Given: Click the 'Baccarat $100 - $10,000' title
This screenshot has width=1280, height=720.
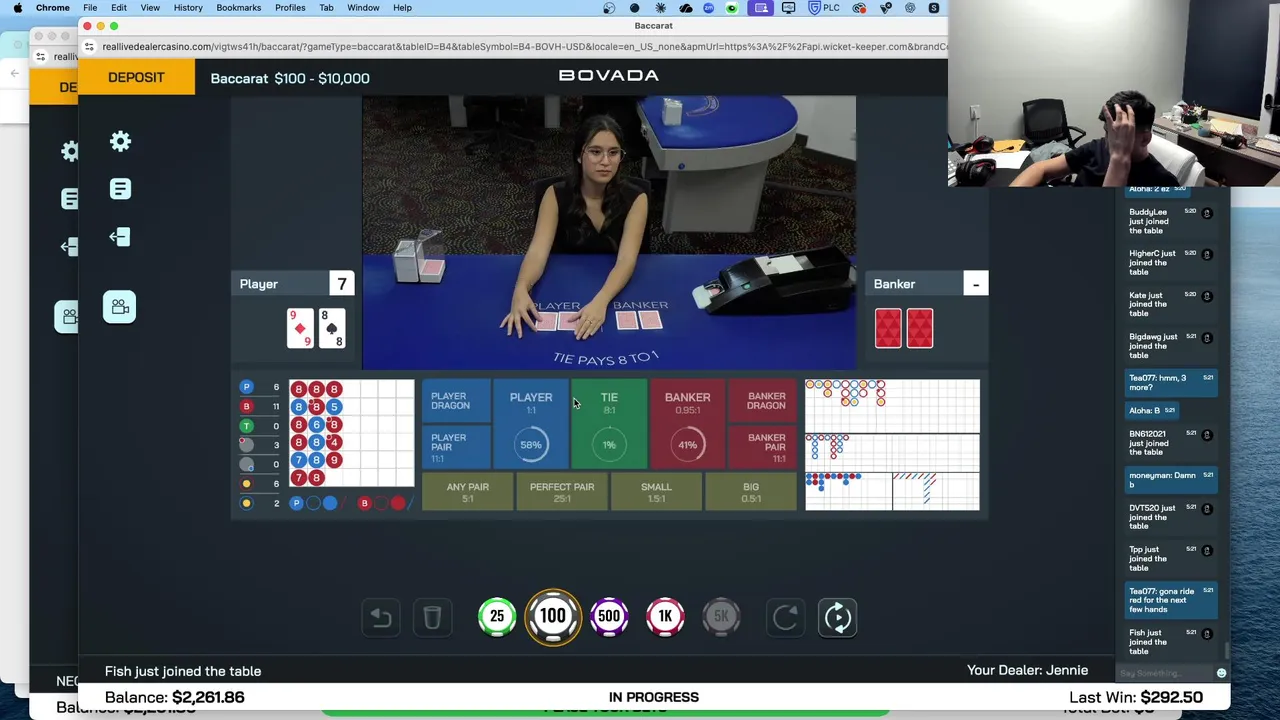Looking at the screenshot, I should click(x=290, y=78).
